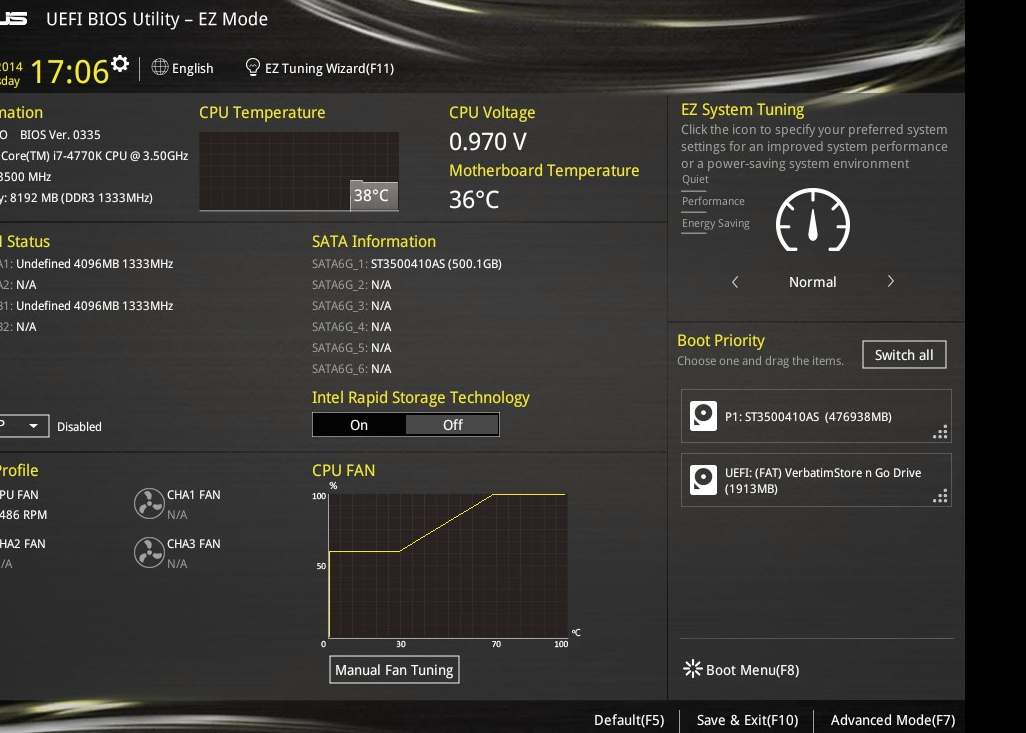
Task: Click the SATA6G_6: N/A entry
Action: pos(352,368)
